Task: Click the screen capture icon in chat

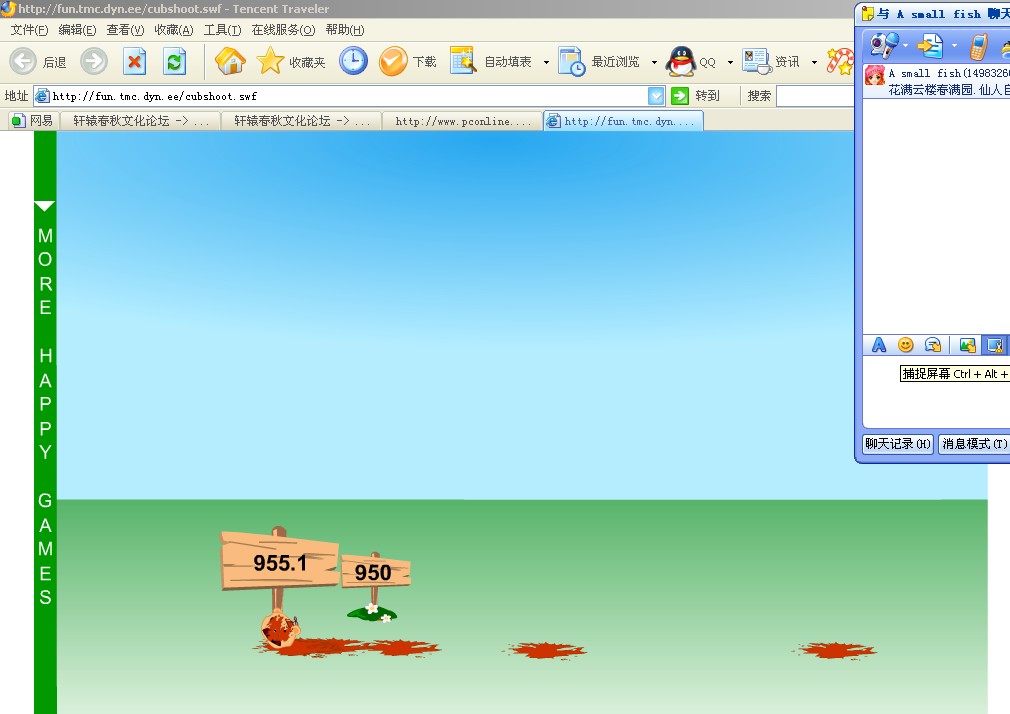Action: [x=994, y=345]
